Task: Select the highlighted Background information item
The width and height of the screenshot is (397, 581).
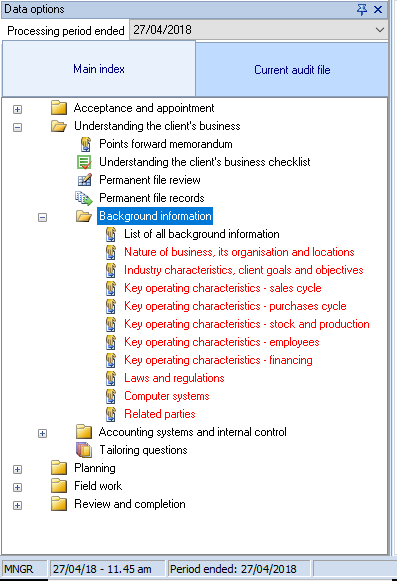Action: coord(155,216)
